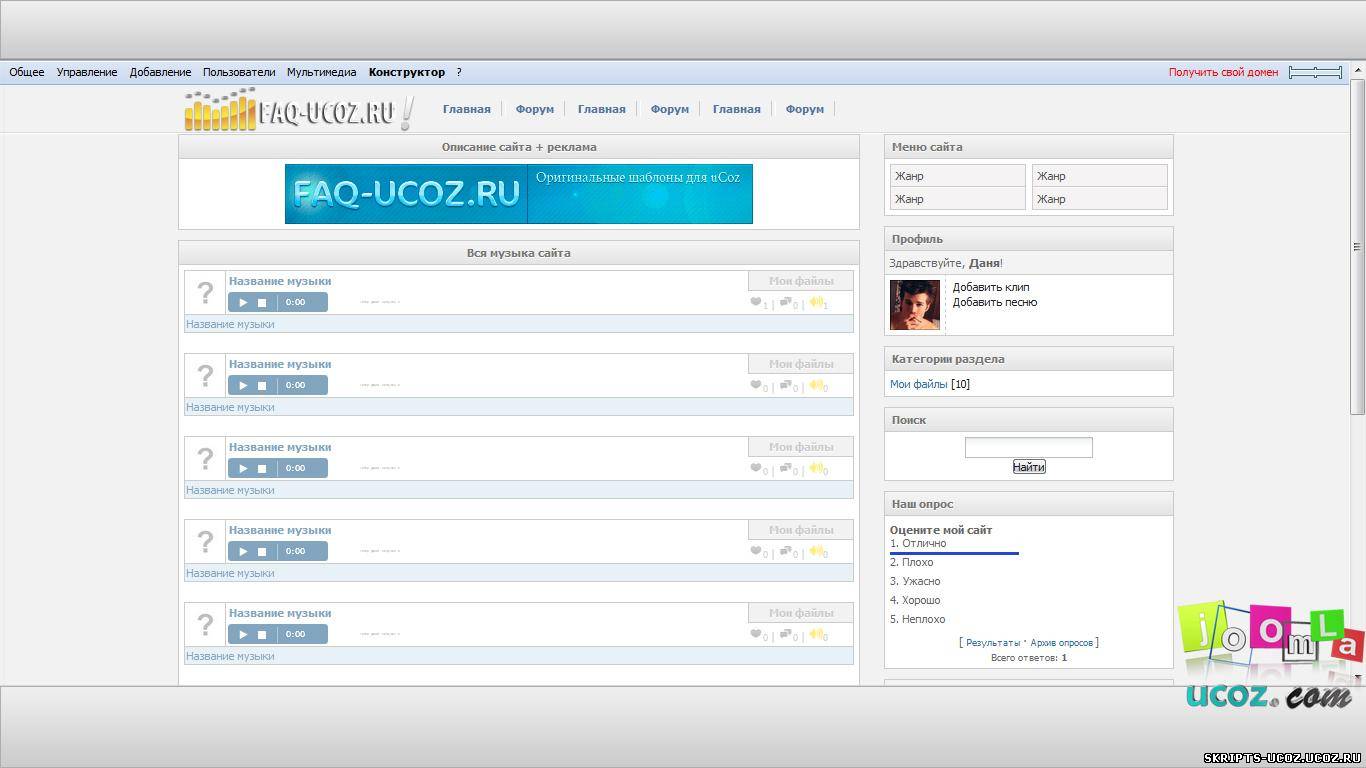The height and width of the screenshot is (768, 1366).
Task: Stop the fifth music entry player
Action: (262, 634)
